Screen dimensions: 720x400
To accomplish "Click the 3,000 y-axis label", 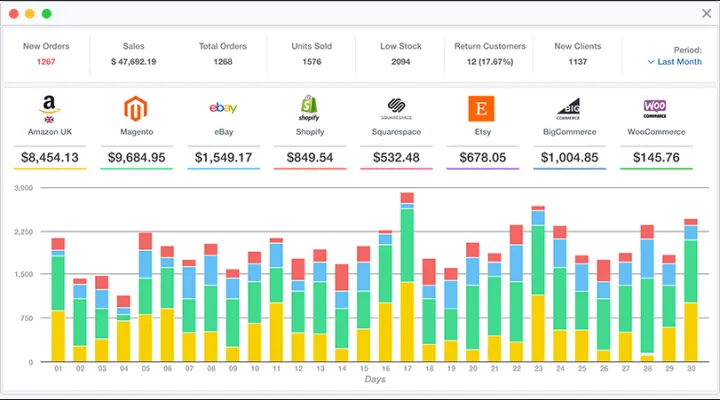I will [23, 188].
